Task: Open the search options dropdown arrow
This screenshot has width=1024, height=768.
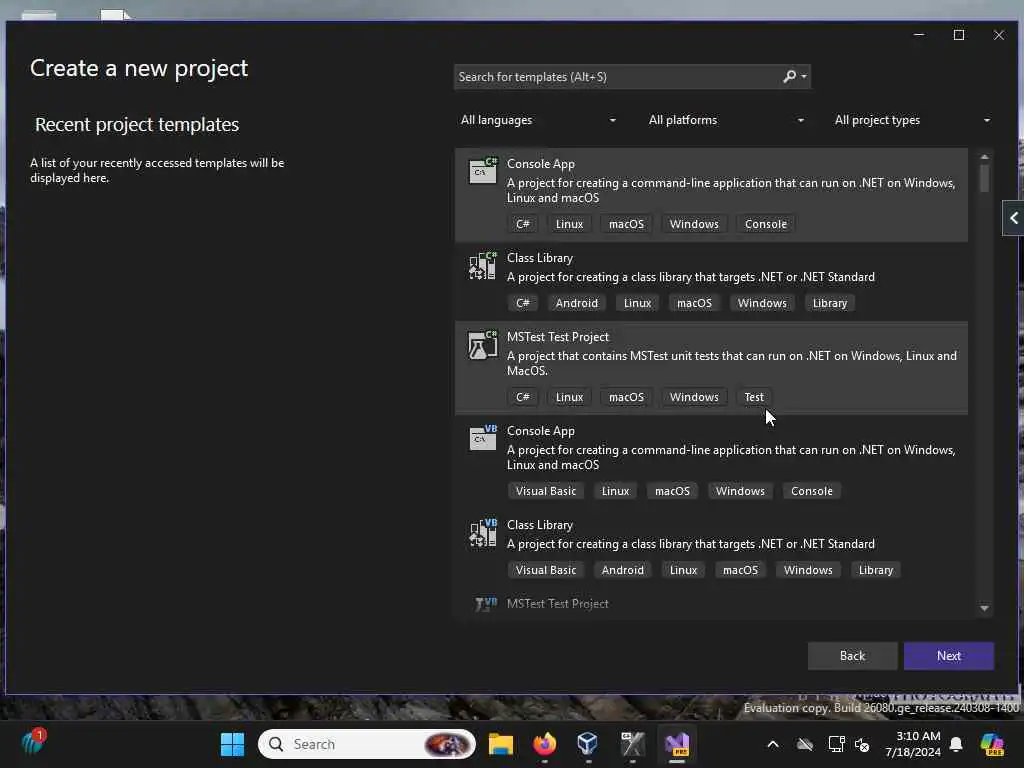Action: [804, 76]
